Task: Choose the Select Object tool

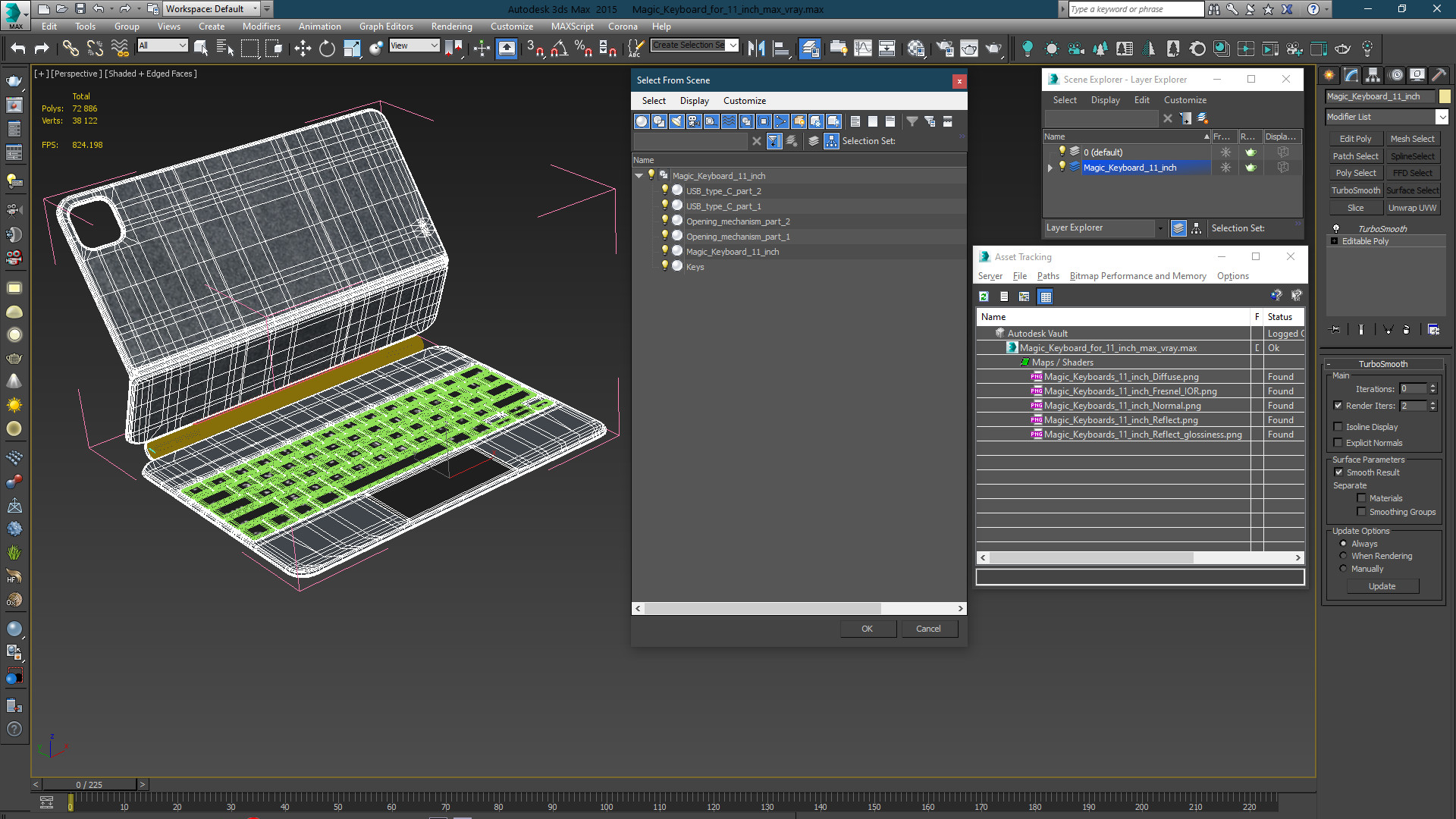Action: [x=201, y=49]
